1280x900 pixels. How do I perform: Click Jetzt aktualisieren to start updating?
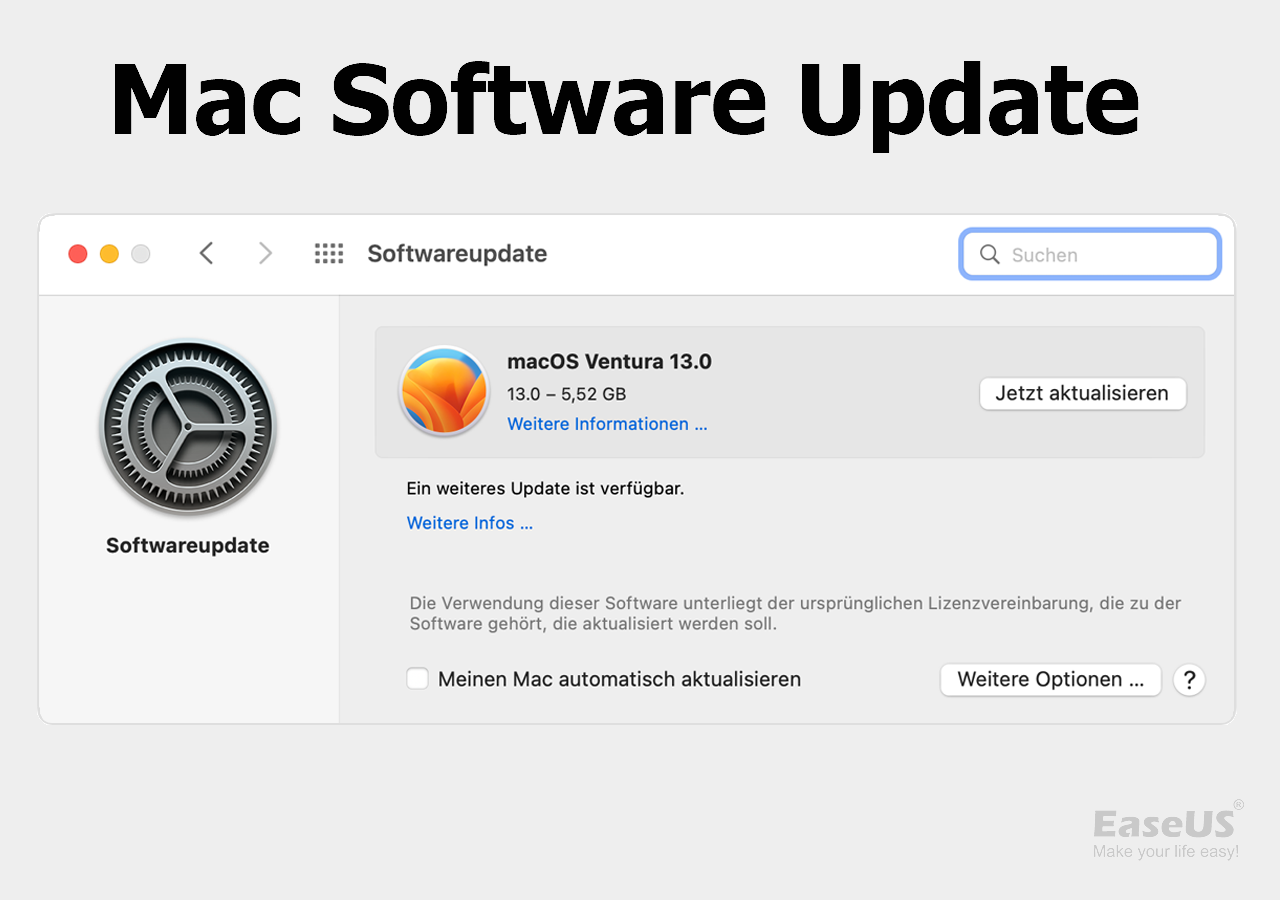[x=1082, y=393]
